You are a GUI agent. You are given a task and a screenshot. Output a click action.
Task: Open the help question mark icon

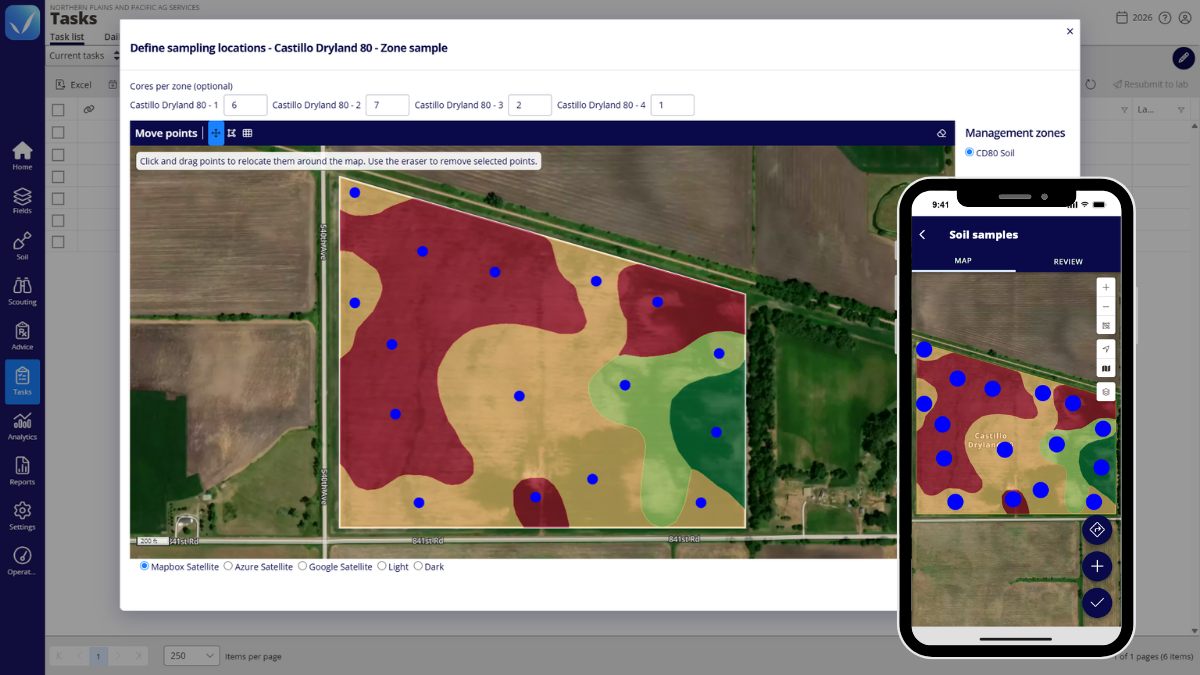pos(1165,18)
